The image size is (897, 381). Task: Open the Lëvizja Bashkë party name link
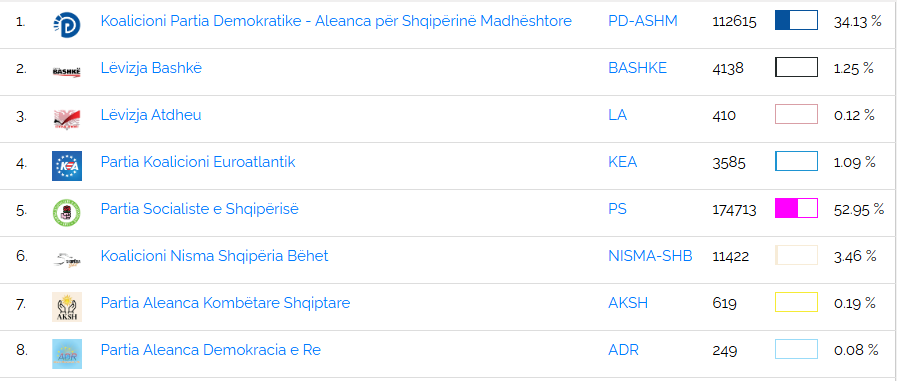[151, 68]
